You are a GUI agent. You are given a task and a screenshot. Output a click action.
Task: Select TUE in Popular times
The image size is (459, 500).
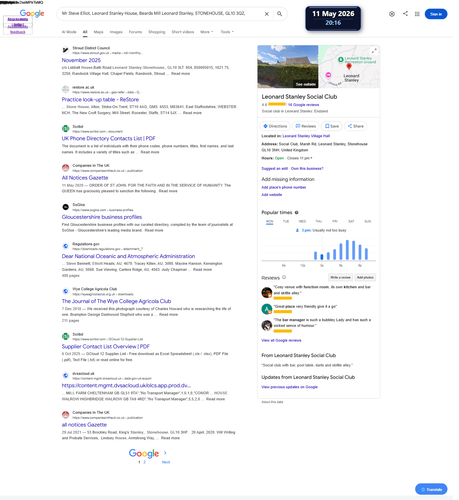tap(286, 222)
